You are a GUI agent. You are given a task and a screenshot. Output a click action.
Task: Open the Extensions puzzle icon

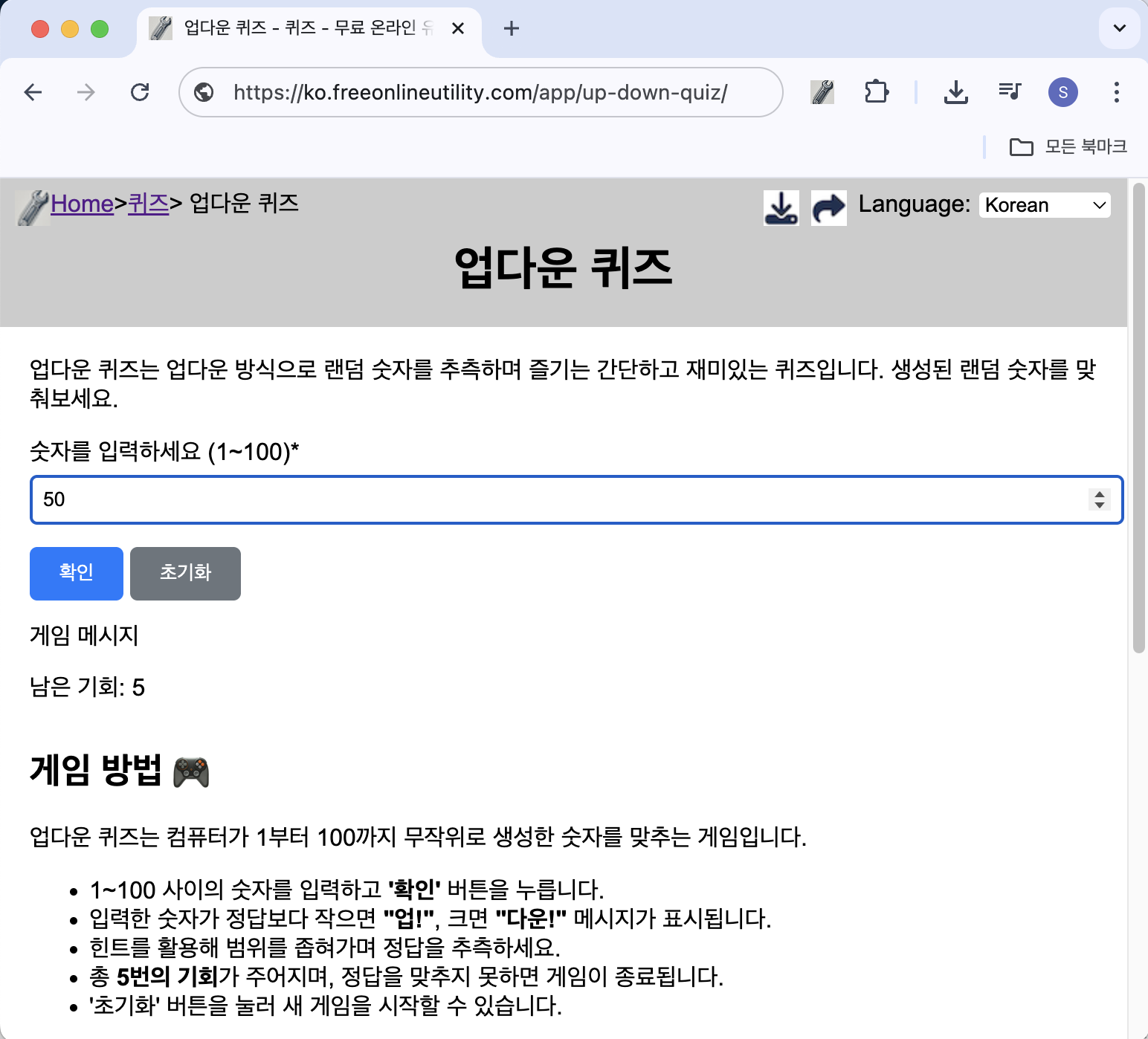877,92
